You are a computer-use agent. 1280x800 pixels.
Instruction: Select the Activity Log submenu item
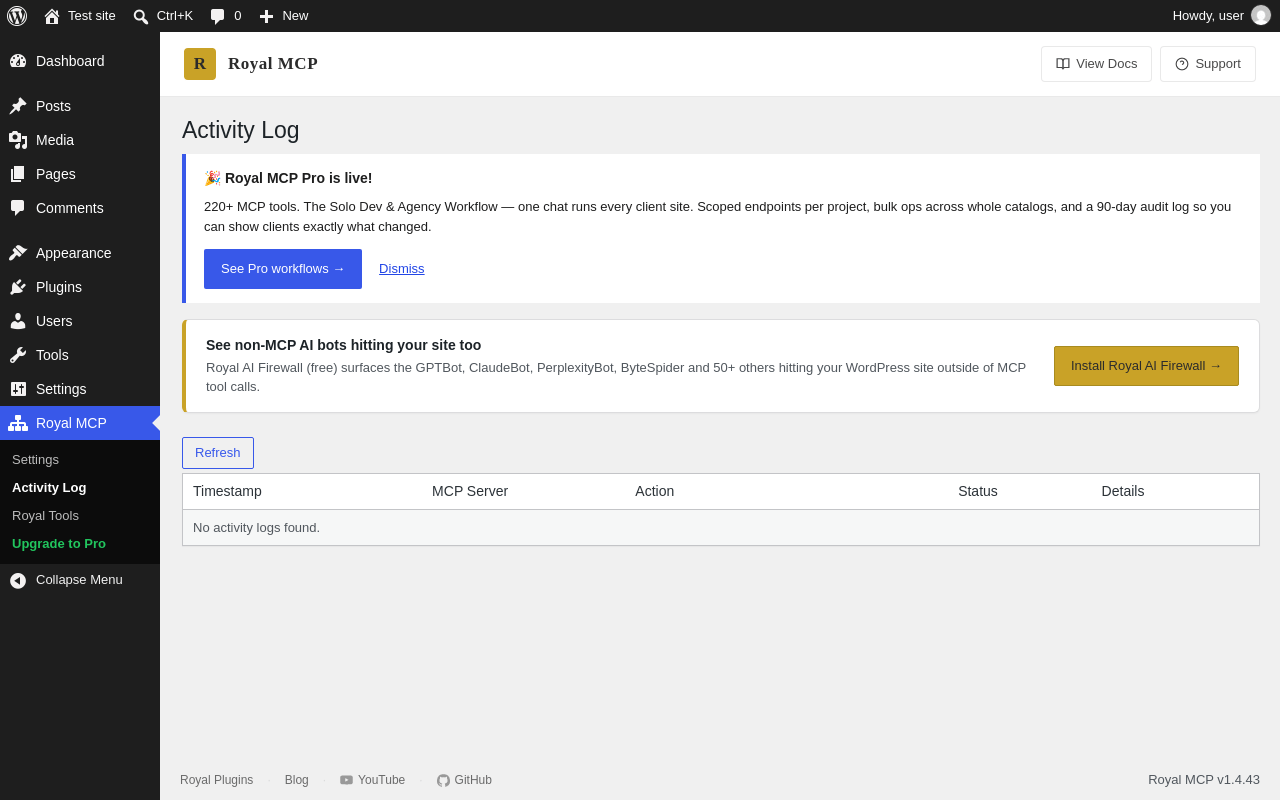(49, 488)
